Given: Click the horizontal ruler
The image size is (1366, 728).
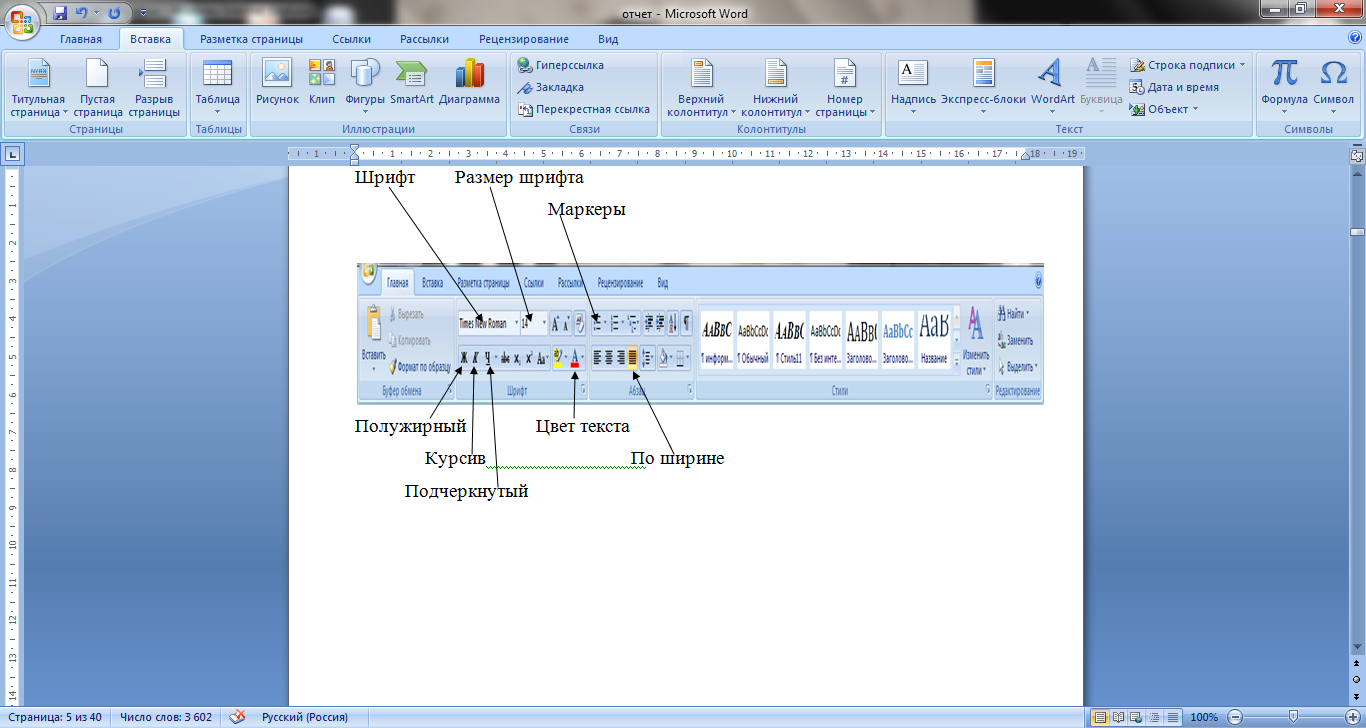Looking at the screenshot, I should pyautogui.click(x=686, y=154).
